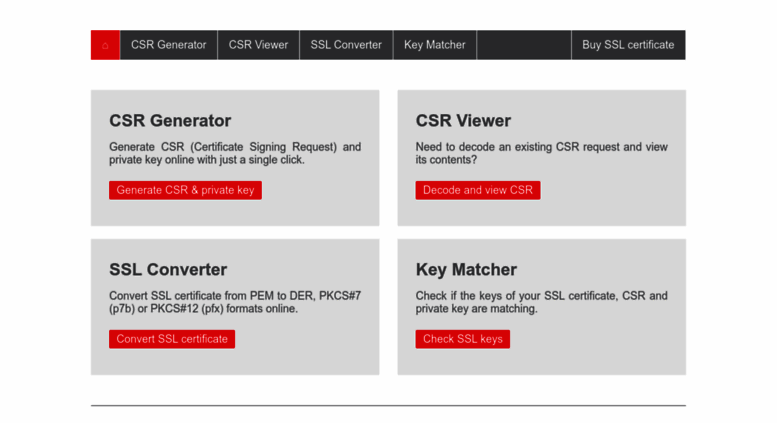The width and height of the screenshot is (777, 423).
Task: Click the 'Need to decode an existing CSR' description
Action: tap(542, 154)
